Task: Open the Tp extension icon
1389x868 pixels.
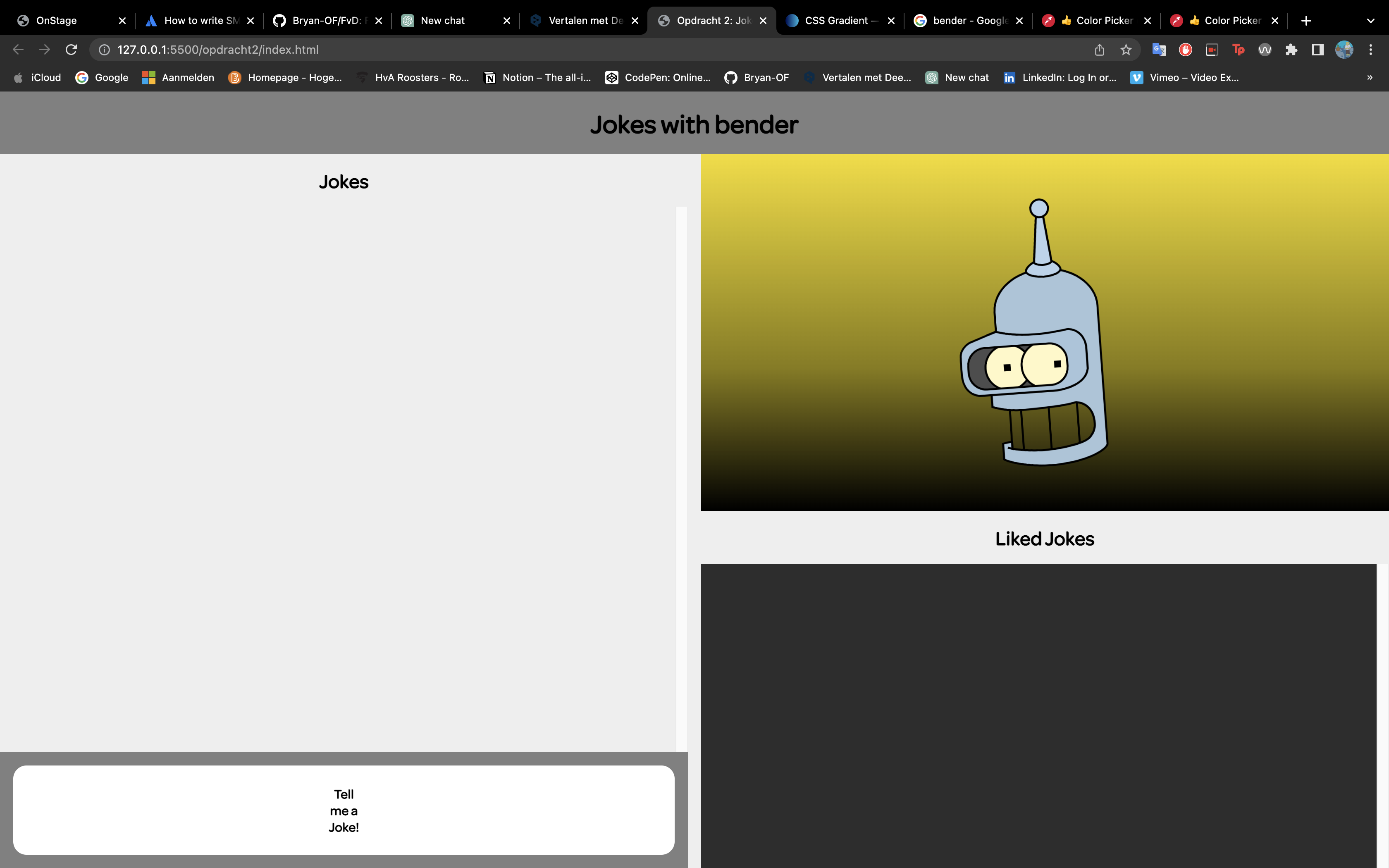Action: click(x=1238, y=50)
